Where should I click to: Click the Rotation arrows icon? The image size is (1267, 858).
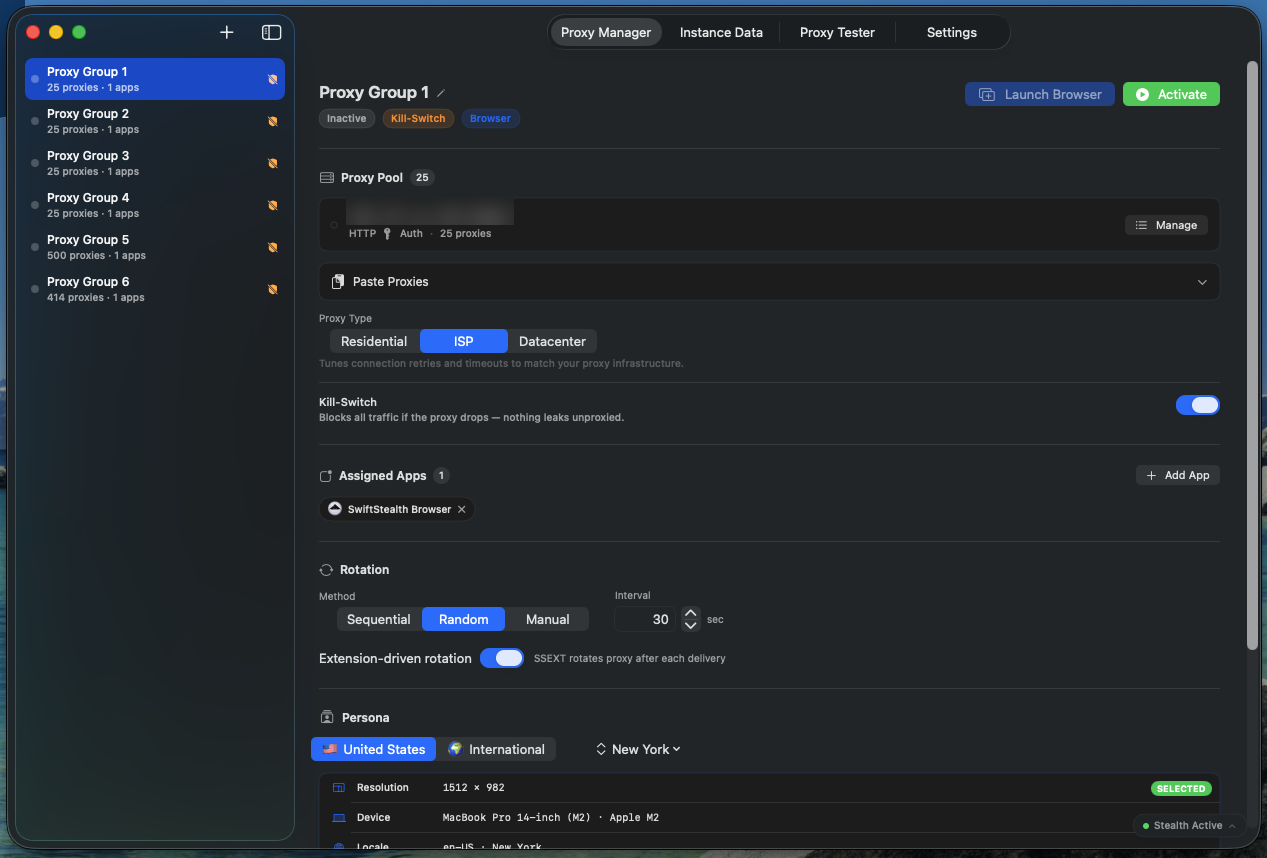[326, 570]
